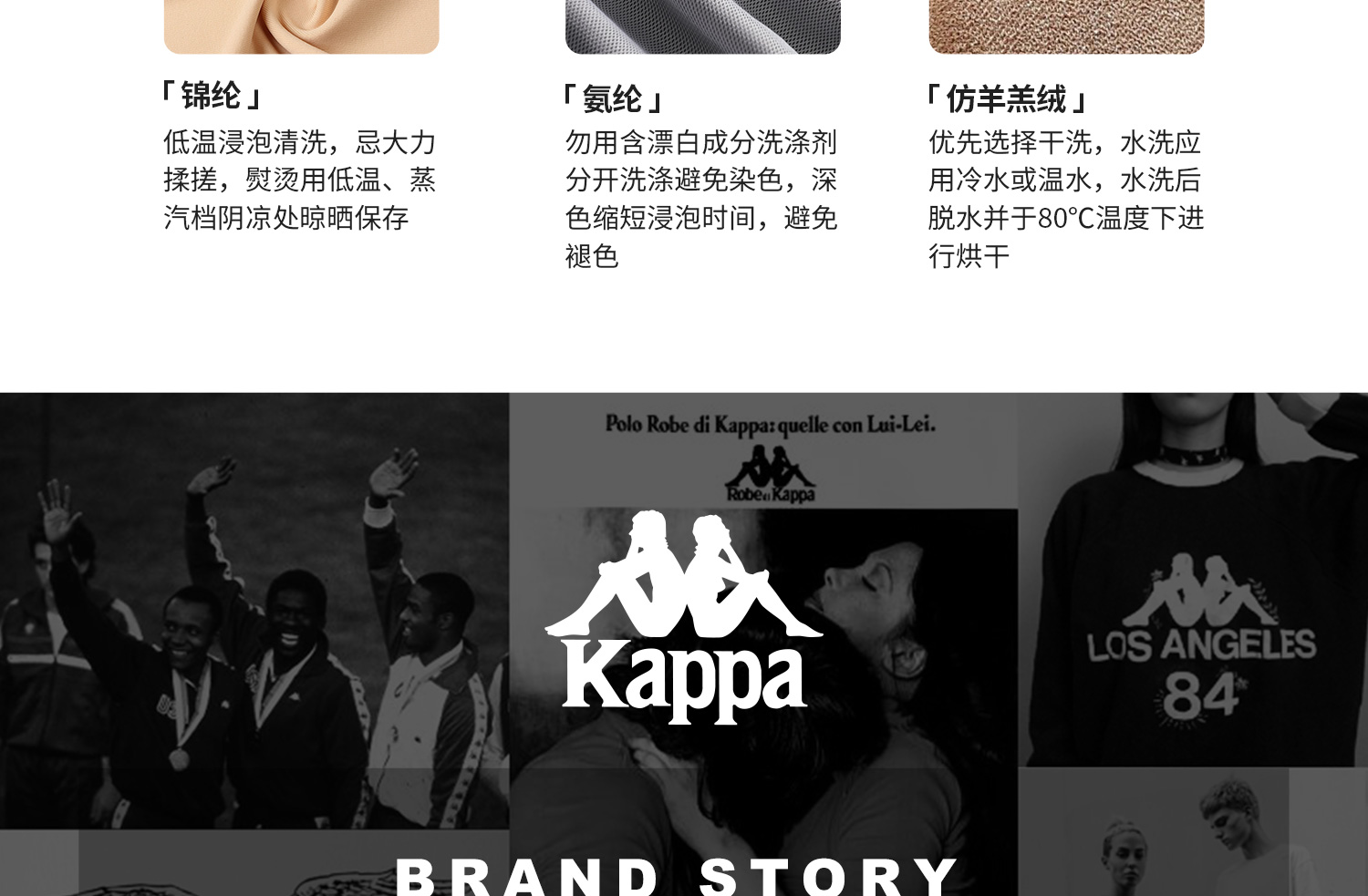Select the 氨纶 grey mesh fabric image
Image resolution: width=1368 pixels, height=896 pixels.
(703, 26)
